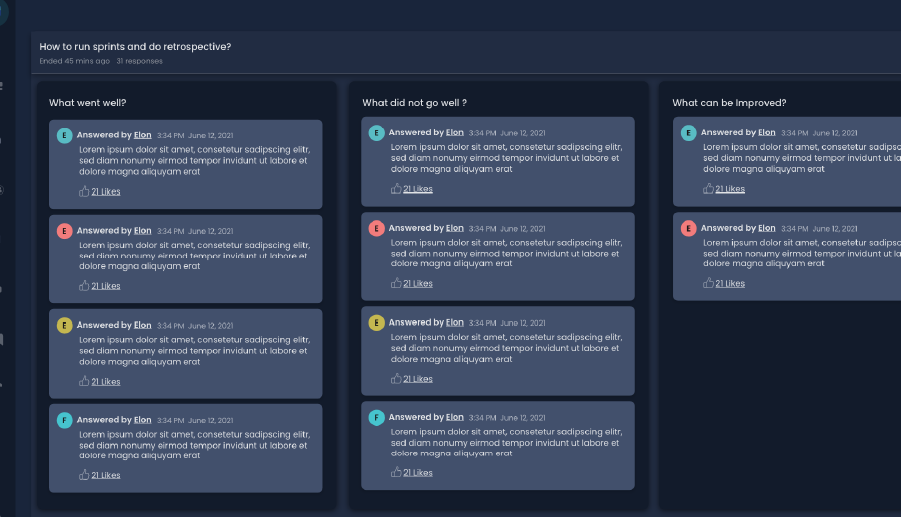Image resolution: width=901 pixels, height=517 pixels.
Task: Open Elon's profile link on first 'What went well?' card
Action: [x=143, y=135]
